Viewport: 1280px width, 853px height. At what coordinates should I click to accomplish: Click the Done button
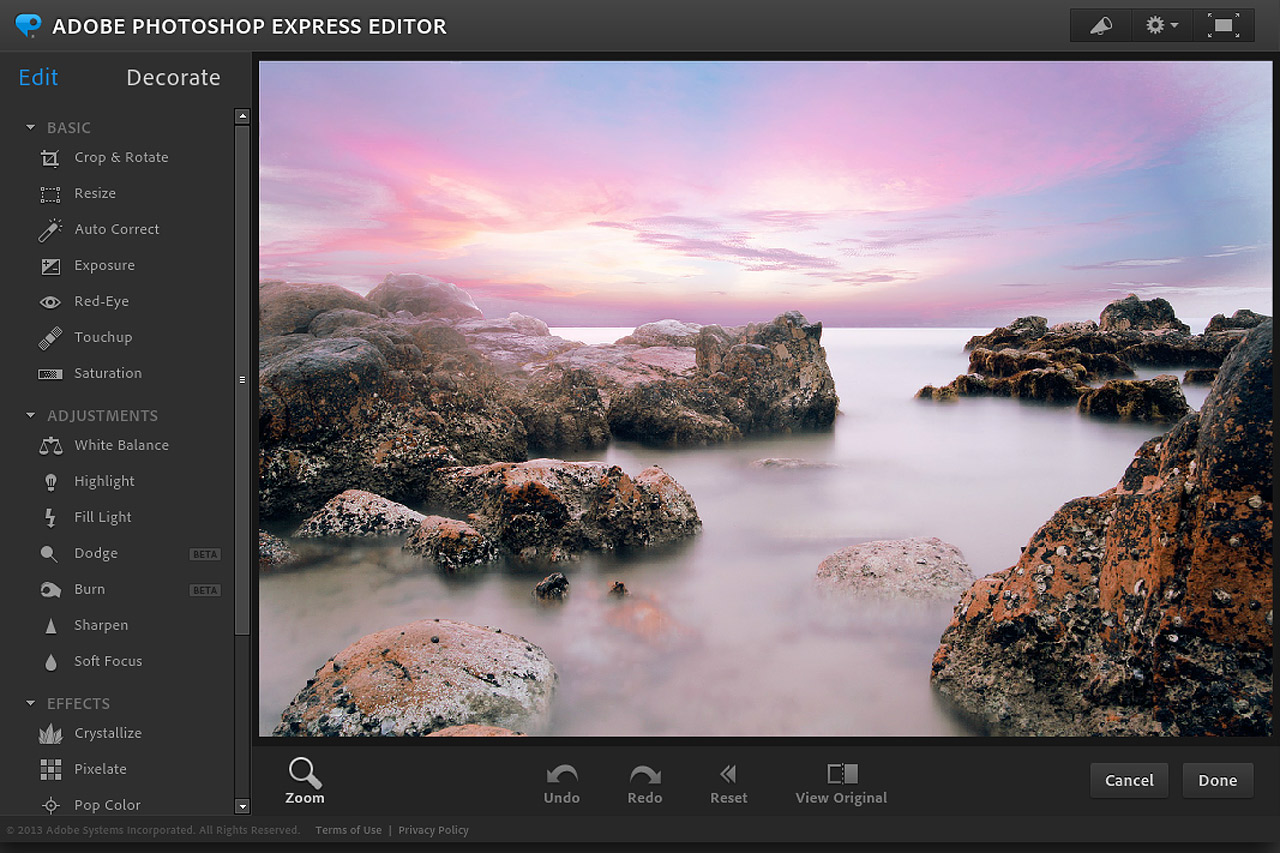[x=1217, y=780]
